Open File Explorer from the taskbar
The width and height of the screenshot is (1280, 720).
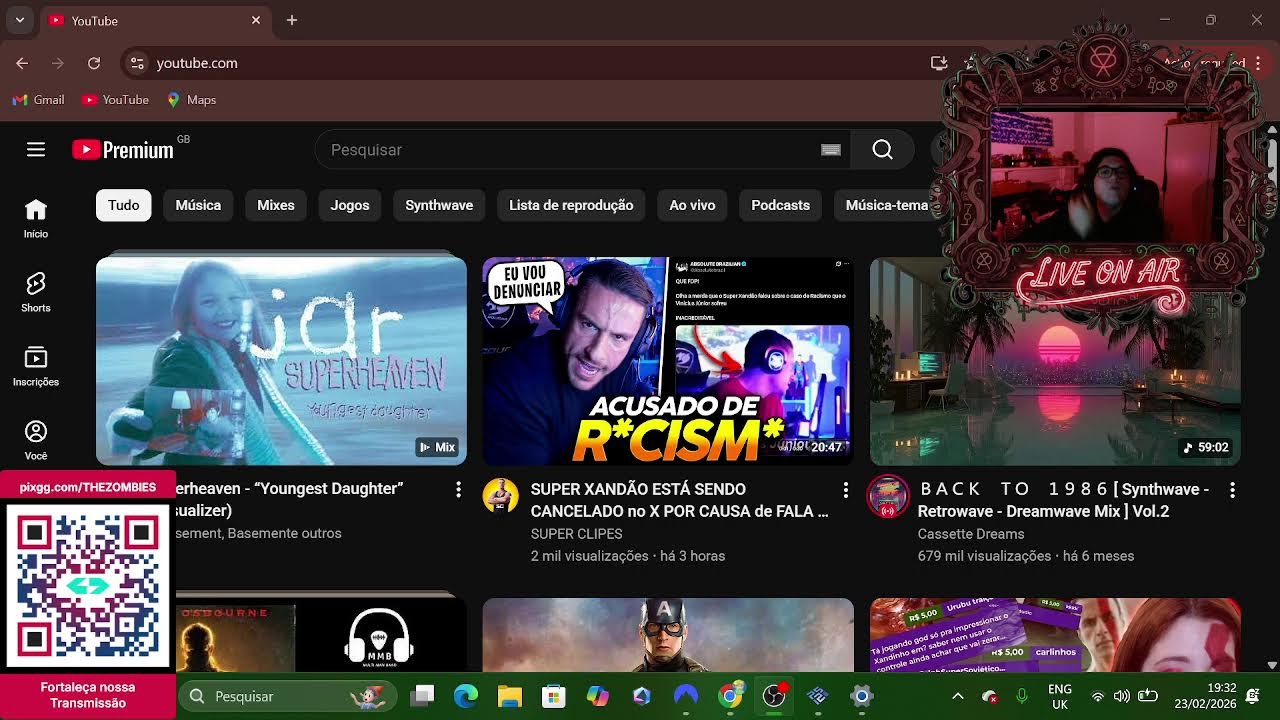(x=510, y=696)
